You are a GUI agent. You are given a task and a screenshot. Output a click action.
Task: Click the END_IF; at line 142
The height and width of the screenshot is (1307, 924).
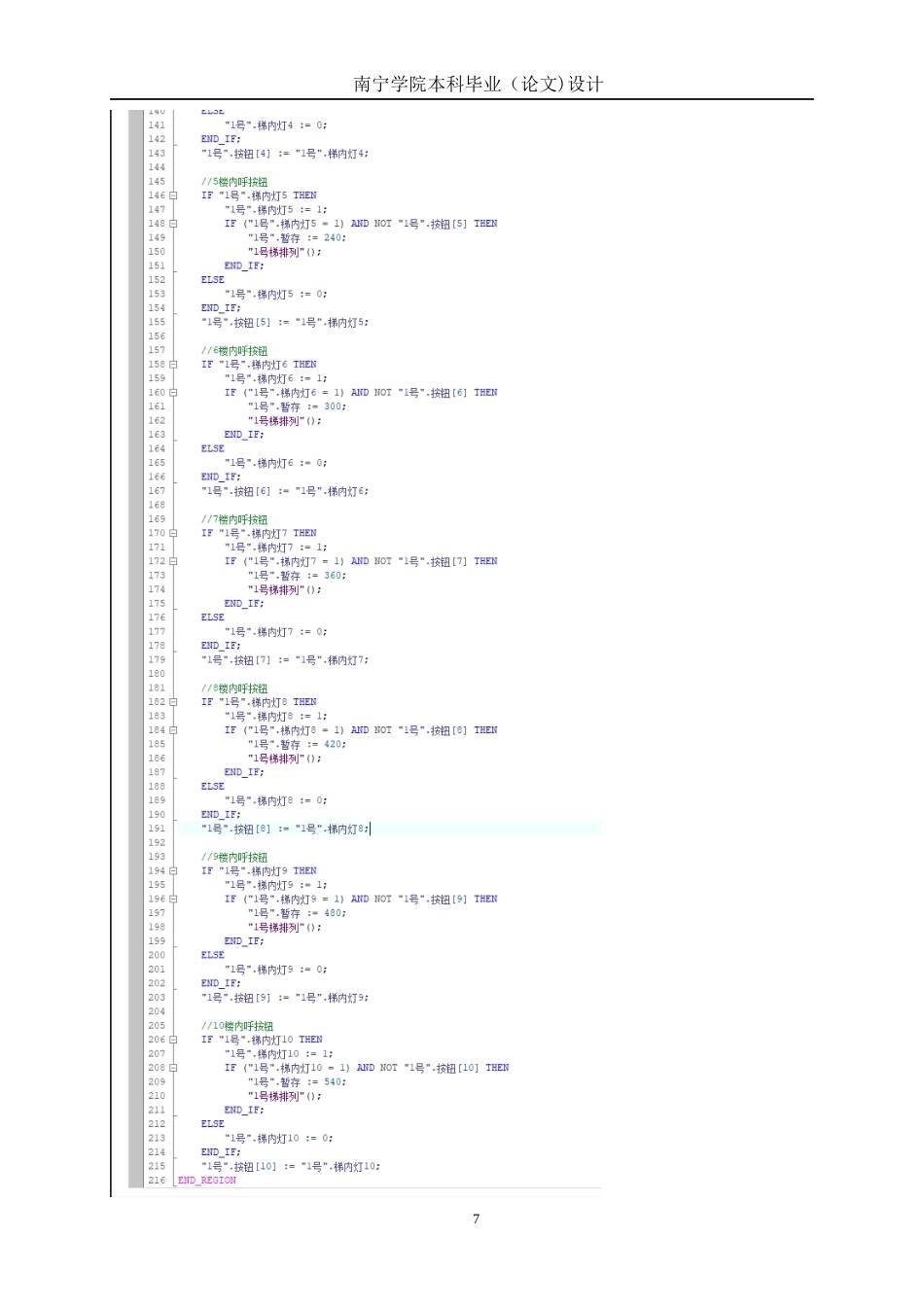tap(221, 139)
